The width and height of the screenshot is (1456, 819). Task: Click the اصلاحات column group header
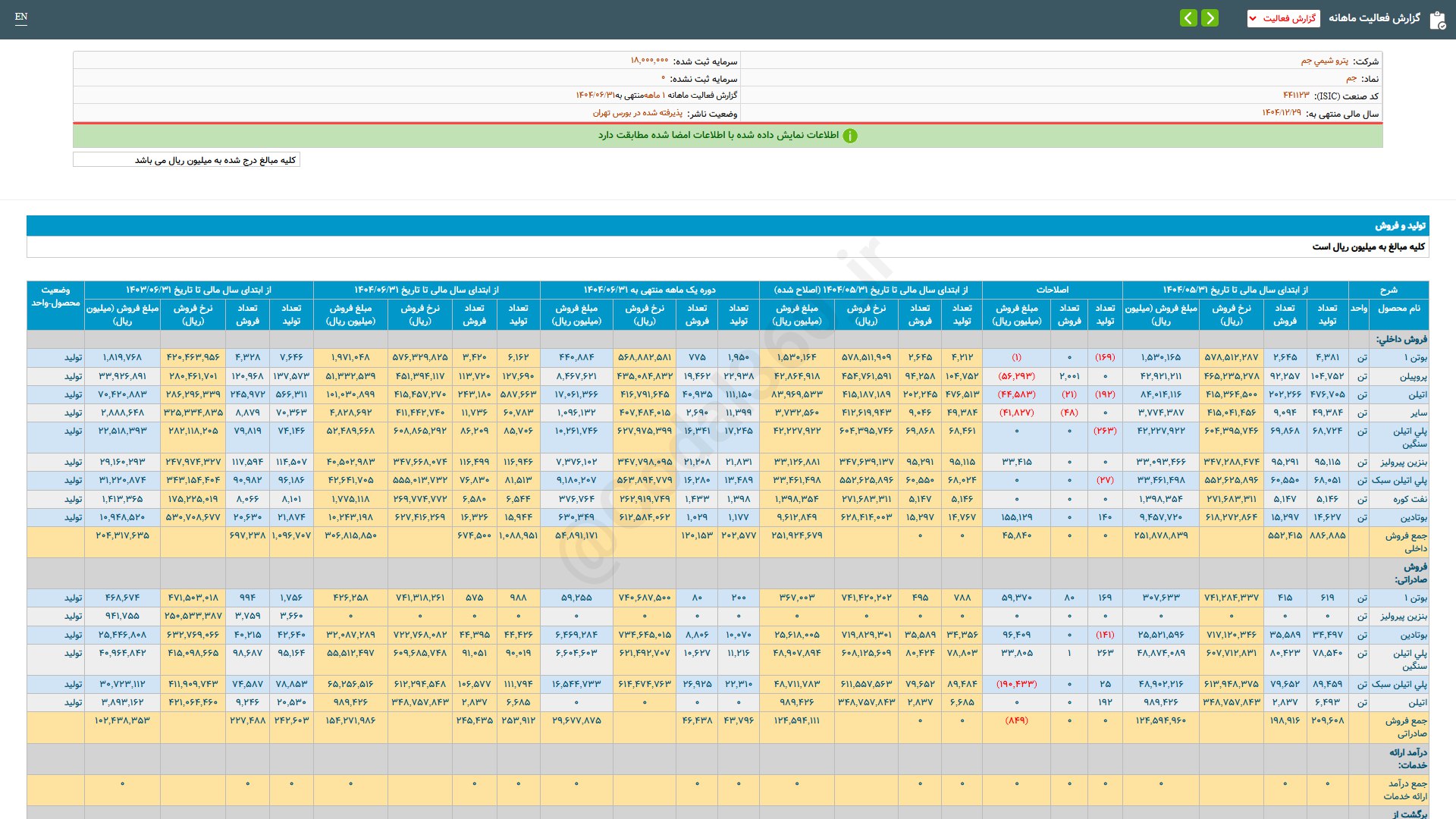coord(1052,290)
